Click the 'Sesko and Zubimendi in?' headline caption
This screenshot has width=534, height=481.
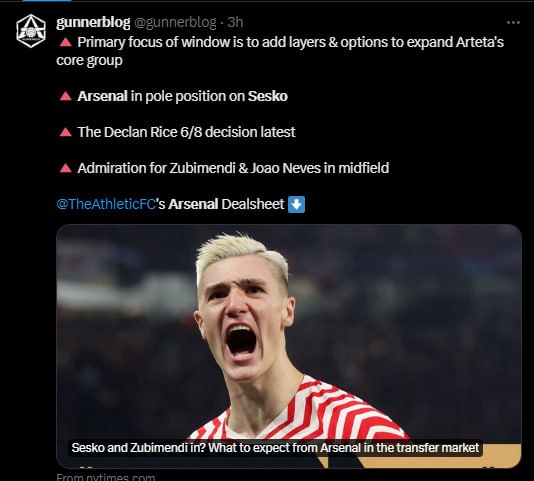point(276,448)
